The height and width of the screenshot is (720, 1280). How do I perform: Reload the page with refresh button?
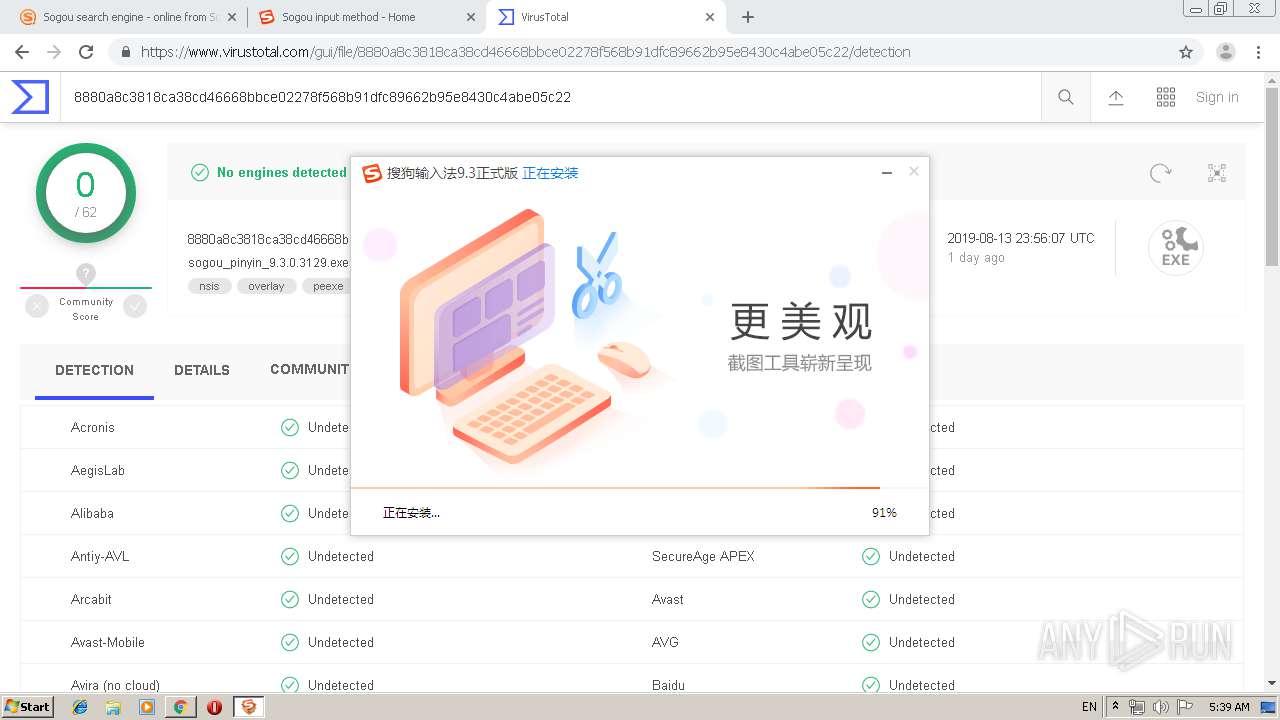[86, 52]
